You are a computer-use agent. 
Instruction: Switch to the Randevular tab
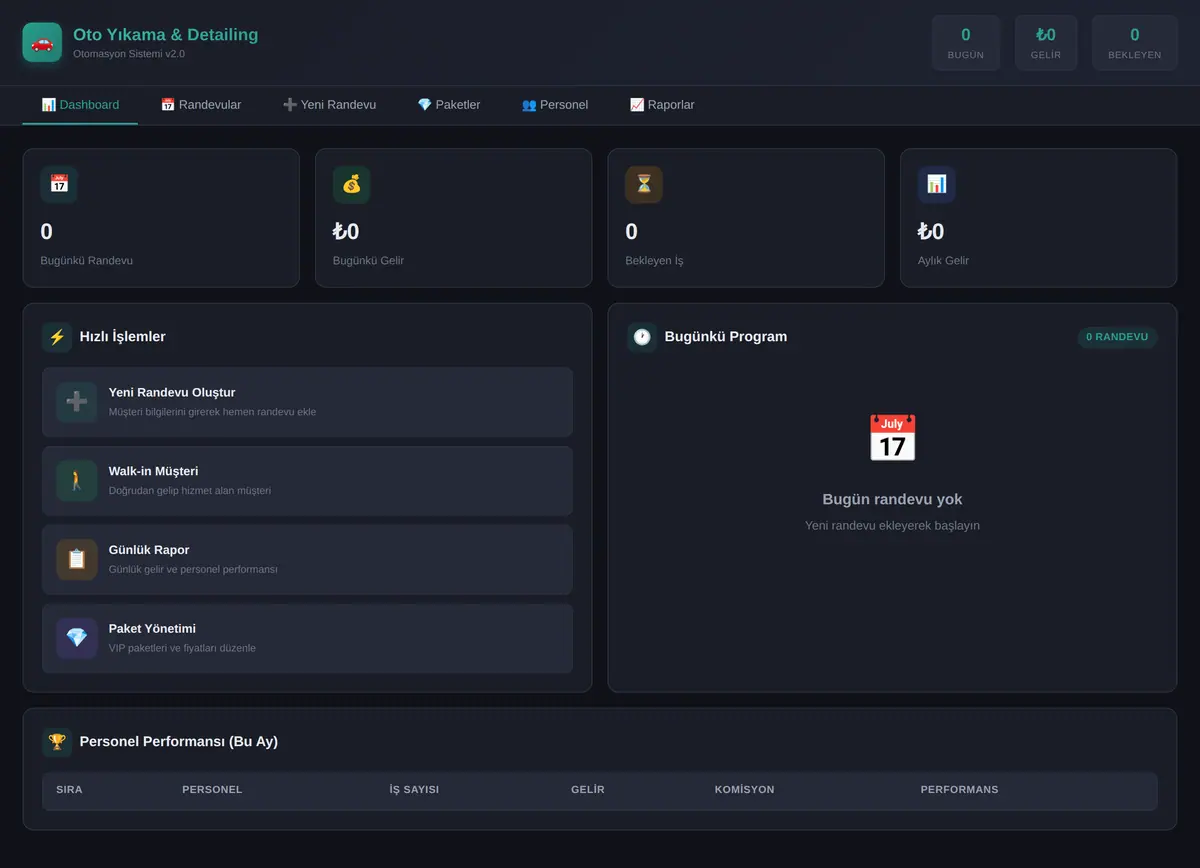pyautogui.click(x=201, y=104)
